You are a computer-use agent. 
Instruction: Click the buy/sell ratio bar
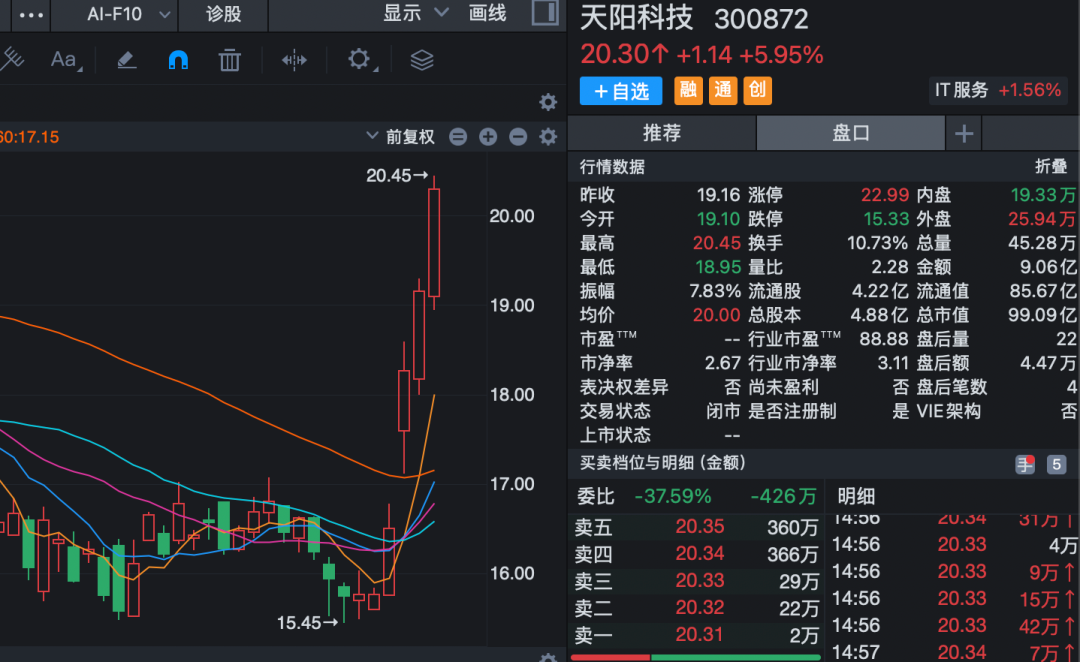pyautogui.click(x=696, y=657)
